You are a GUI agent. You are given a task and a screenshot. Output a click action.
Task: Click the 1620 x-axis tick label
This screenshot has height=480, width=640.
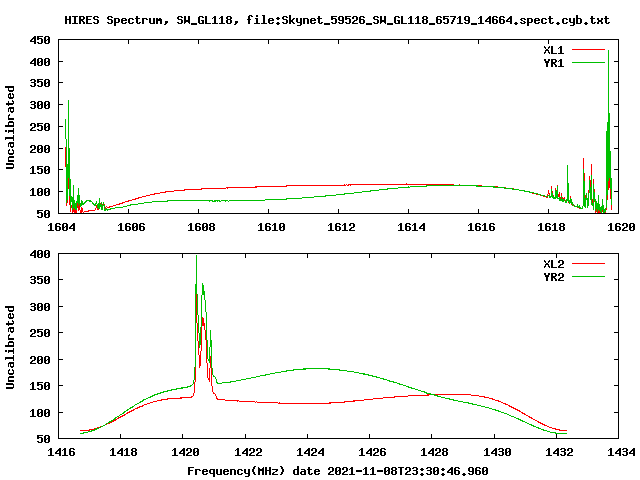pyautogui.click(x=621, y=227)
